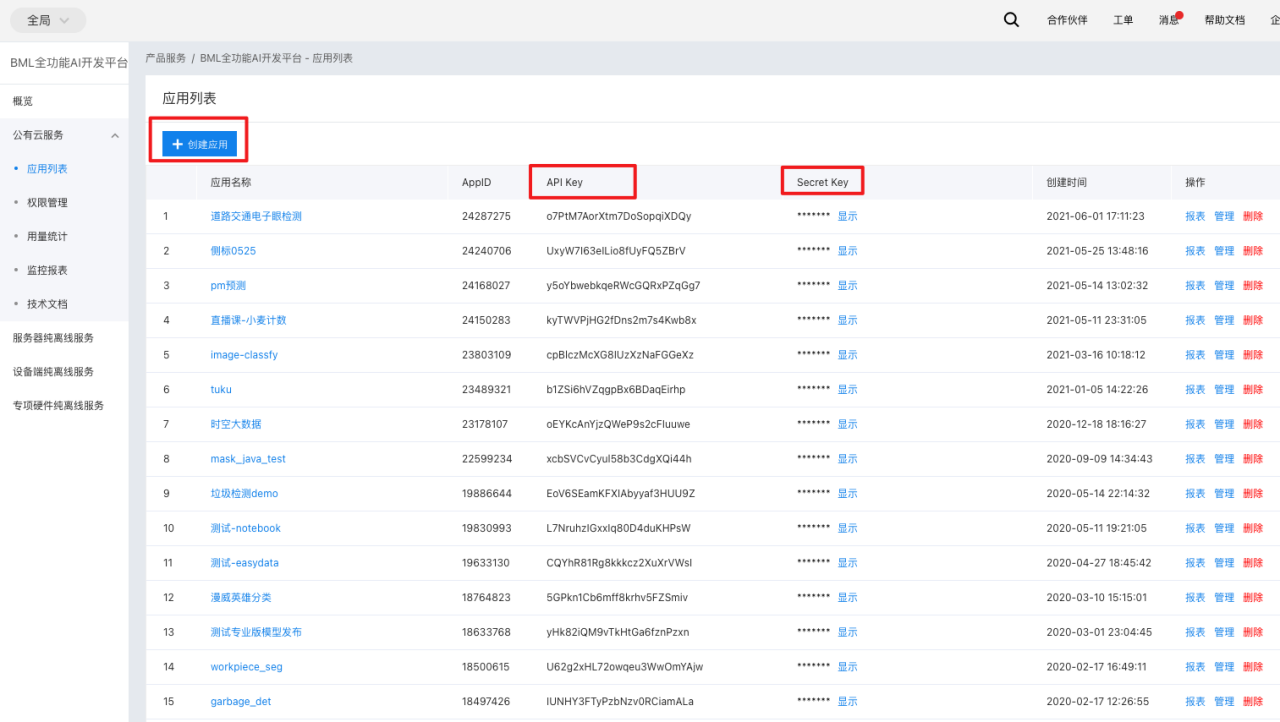Open the 时空大数据 app link
1280x722 pixels.
[236, 424]
